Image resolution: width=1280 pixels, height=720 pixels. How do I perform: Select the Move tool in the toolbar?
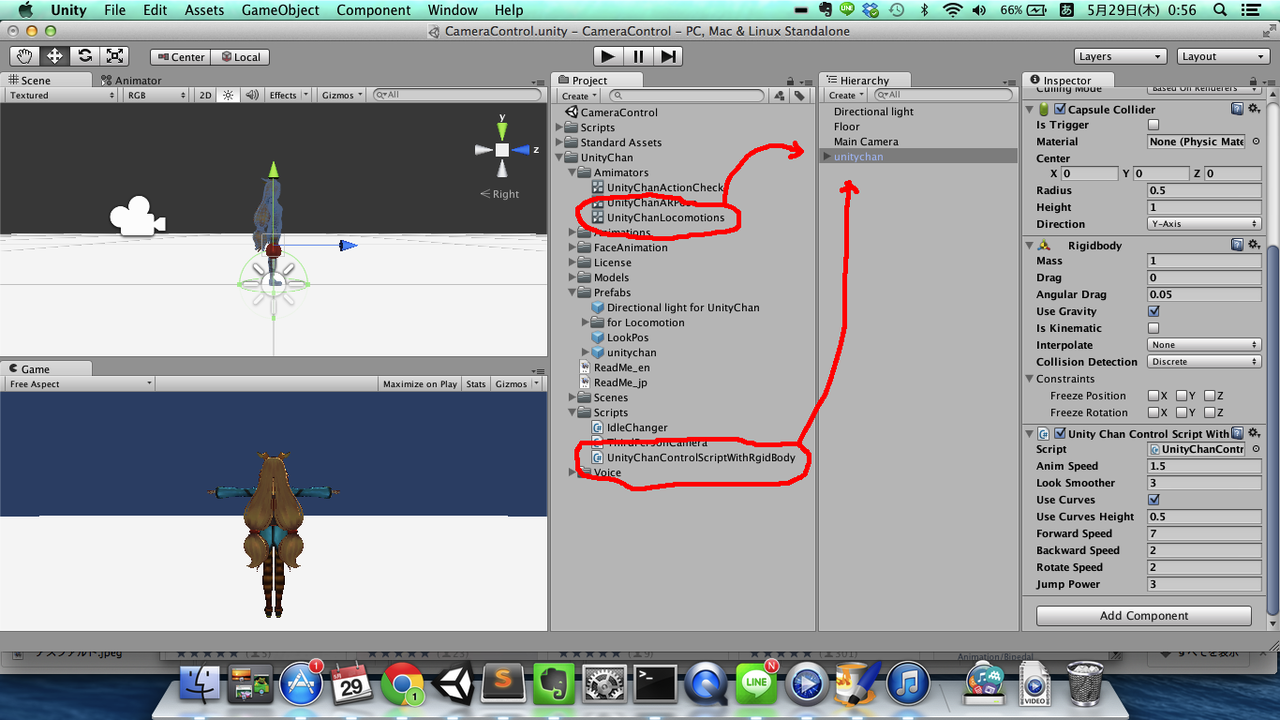tap(55, 56)
